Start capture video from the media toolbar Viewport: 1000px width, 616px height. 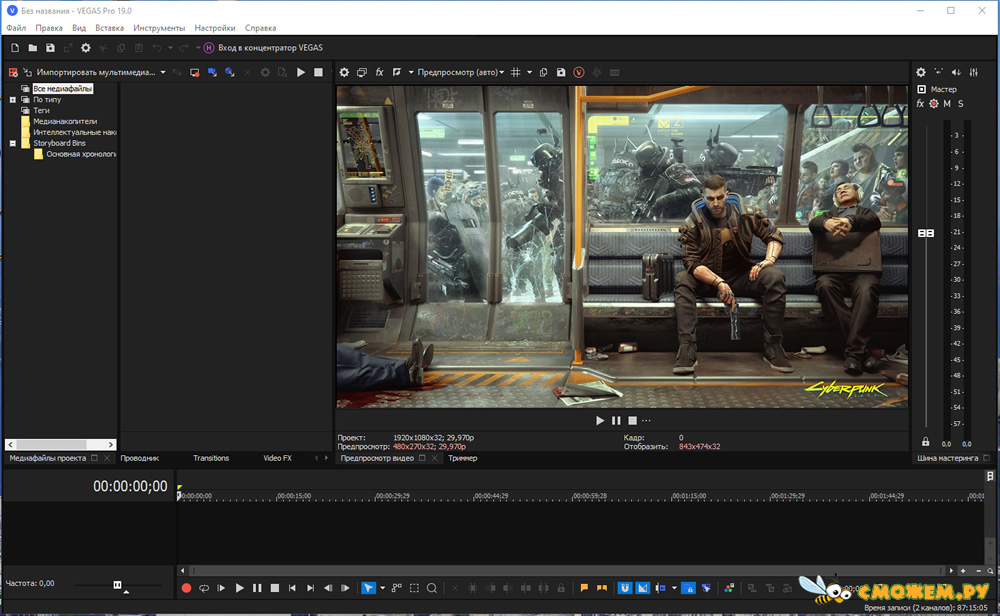(x=195, y=73)
